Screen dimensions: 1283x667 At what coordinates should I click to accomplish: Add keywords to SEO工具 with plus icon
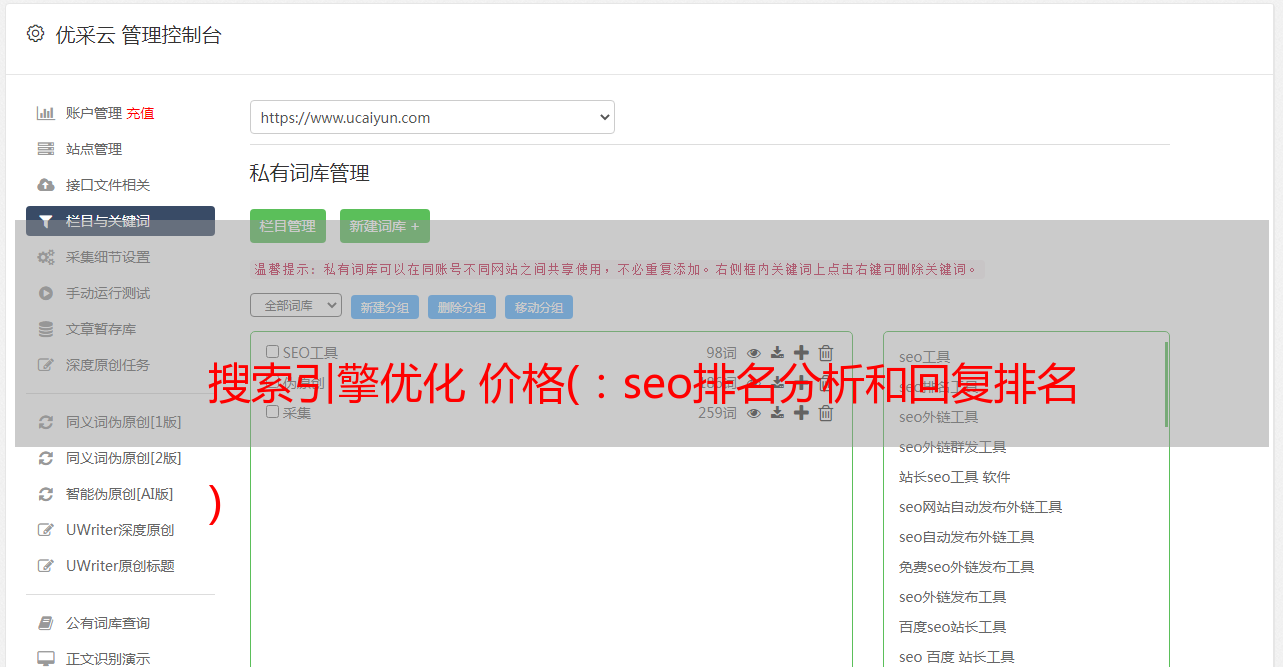click(x=801, y=352)
